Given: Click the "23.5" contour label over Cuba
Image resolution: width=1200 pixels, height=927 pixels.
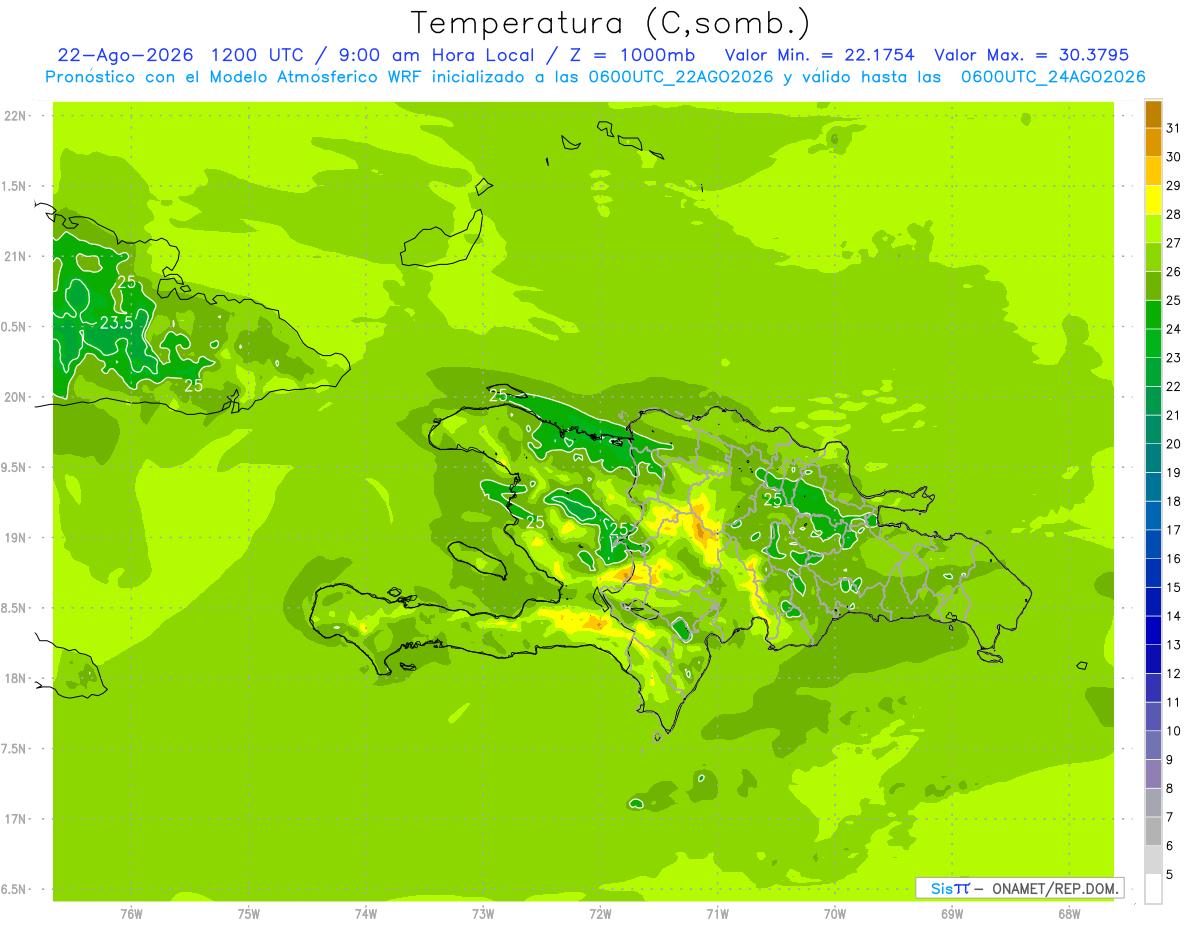Looking at the screenshot, I should [116, 323].
